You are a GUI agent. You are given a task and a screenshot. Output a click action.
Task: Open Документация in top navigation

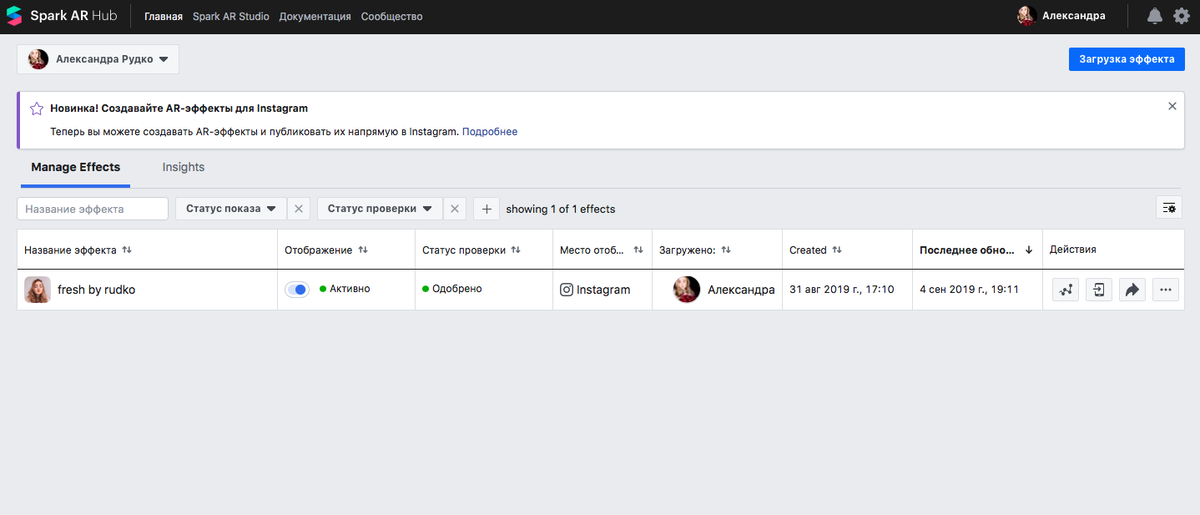coord(315,17)
